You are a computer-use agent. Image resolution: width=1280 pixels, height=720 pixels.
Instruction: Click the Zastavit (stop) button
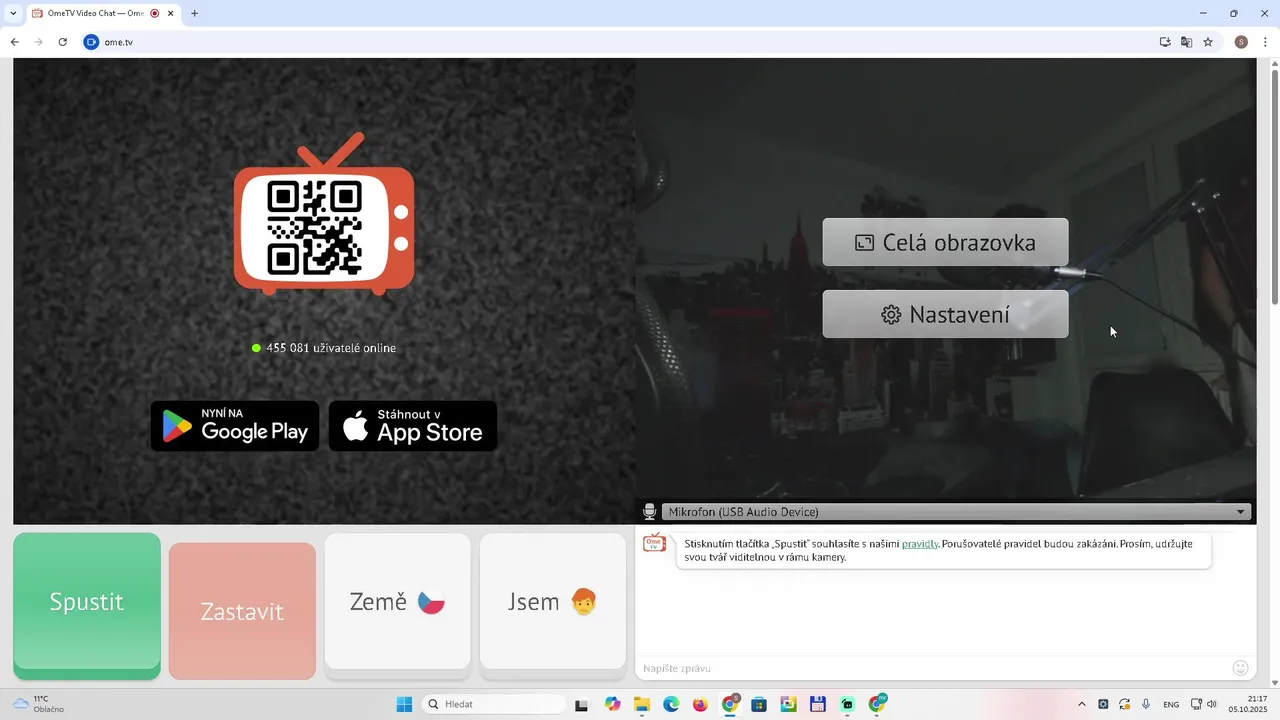(x=242, y=611)
